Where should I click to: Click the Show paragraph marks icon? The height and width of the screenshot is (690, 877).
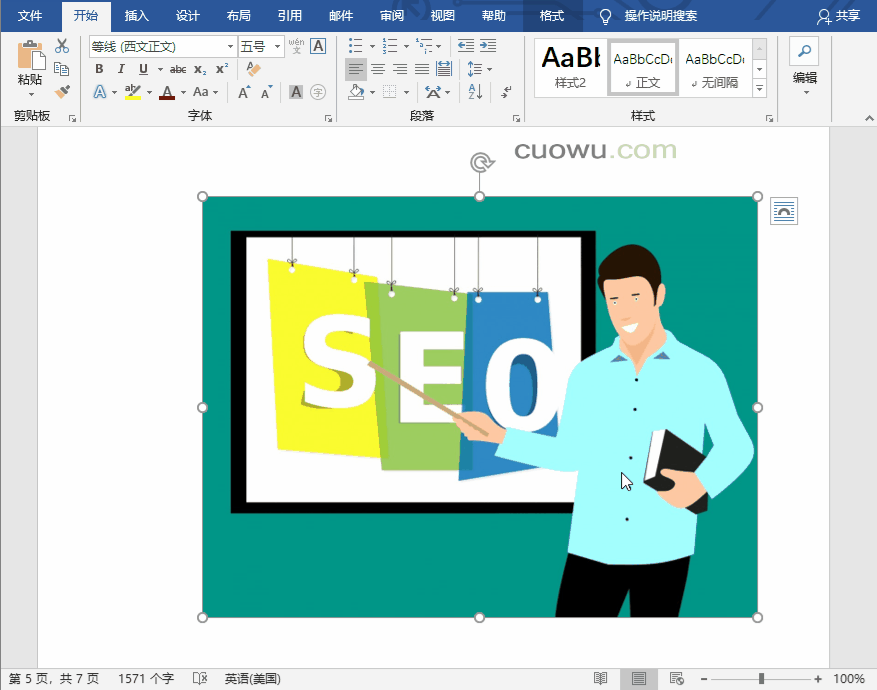coord(506,92)
